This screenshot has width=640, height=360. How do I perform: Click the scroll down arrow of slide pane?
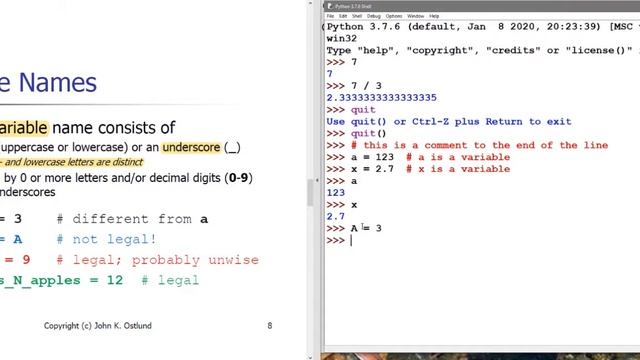310,357
